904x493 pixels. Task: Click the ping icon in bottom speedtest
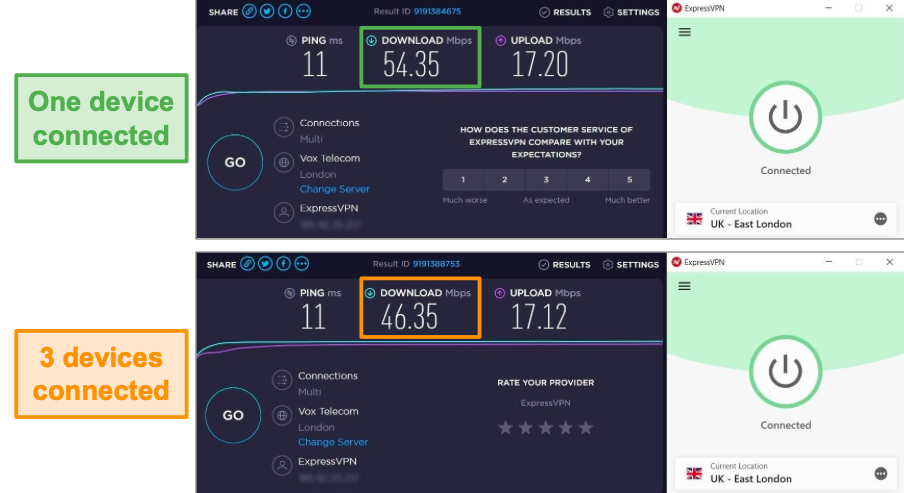coord(289,293)
